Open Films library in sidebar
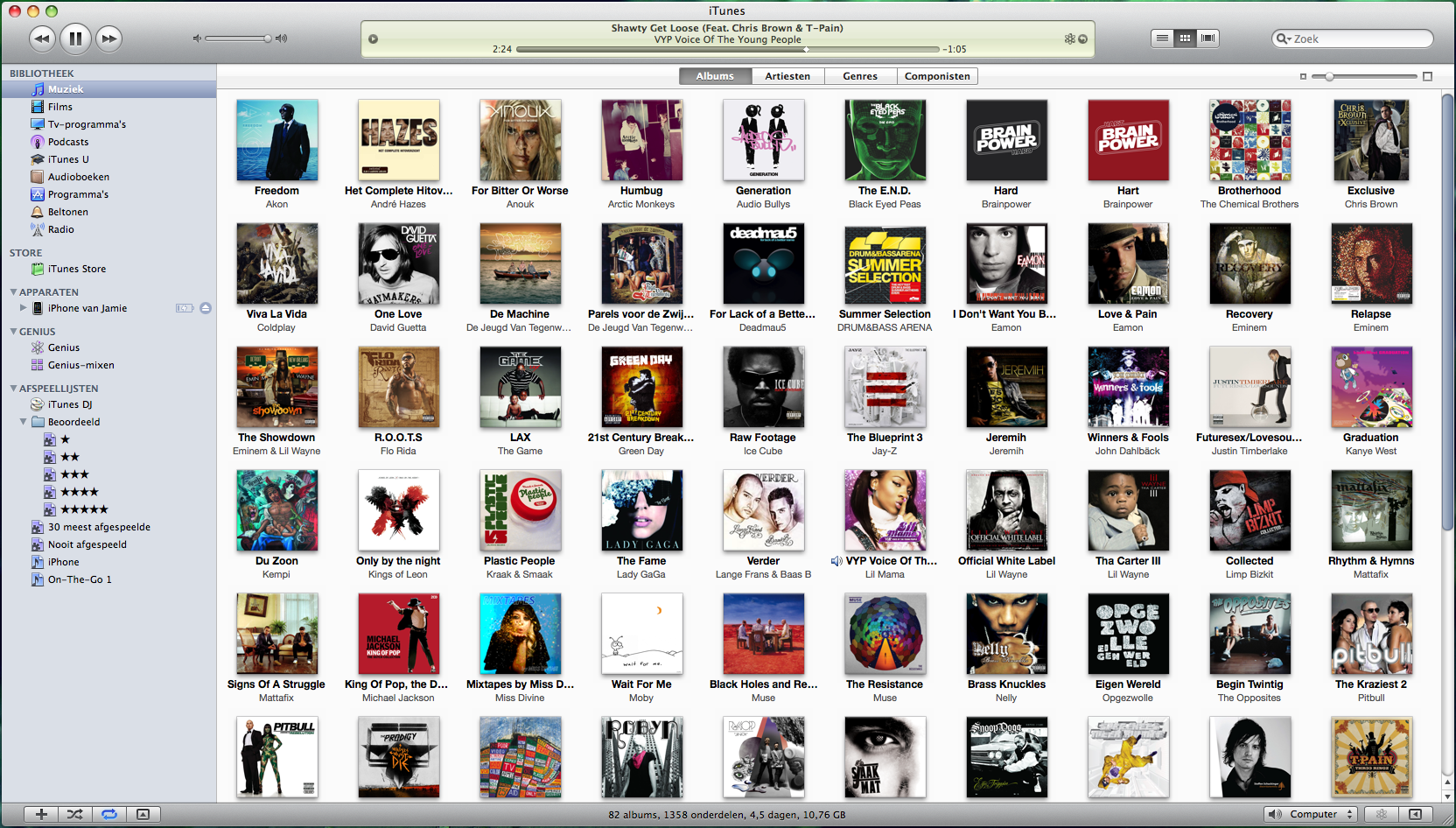The width and height of the screenshot is (1456, 828). (108, 107)
